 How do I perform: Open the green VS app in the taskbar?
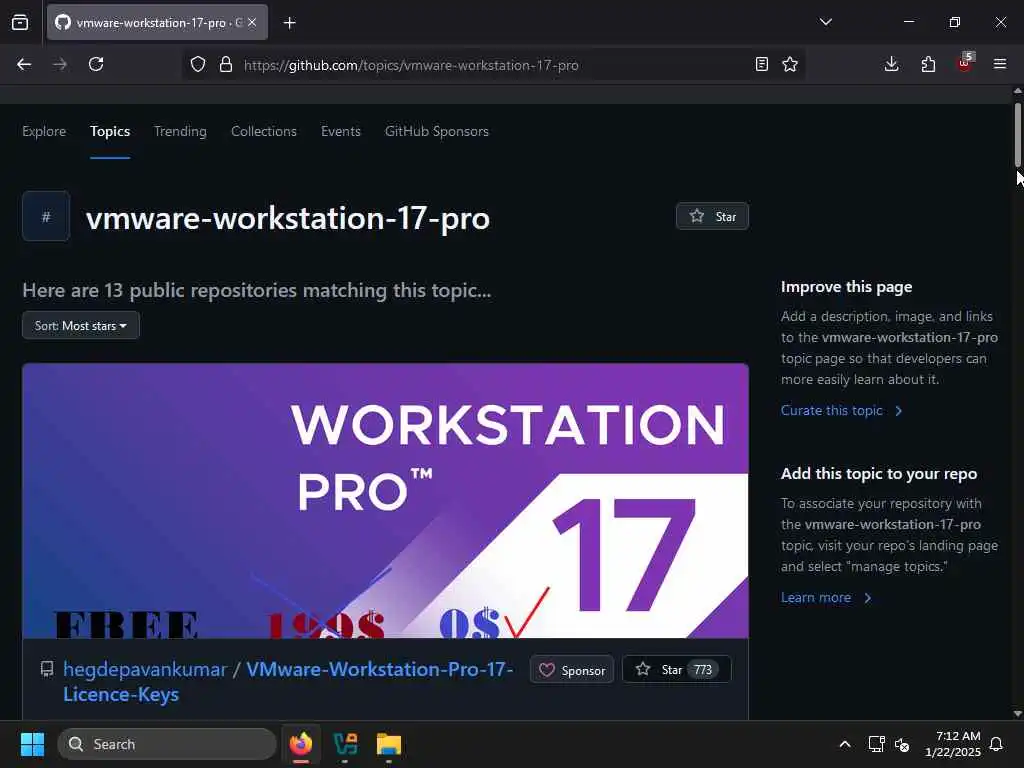coord(345,744)
